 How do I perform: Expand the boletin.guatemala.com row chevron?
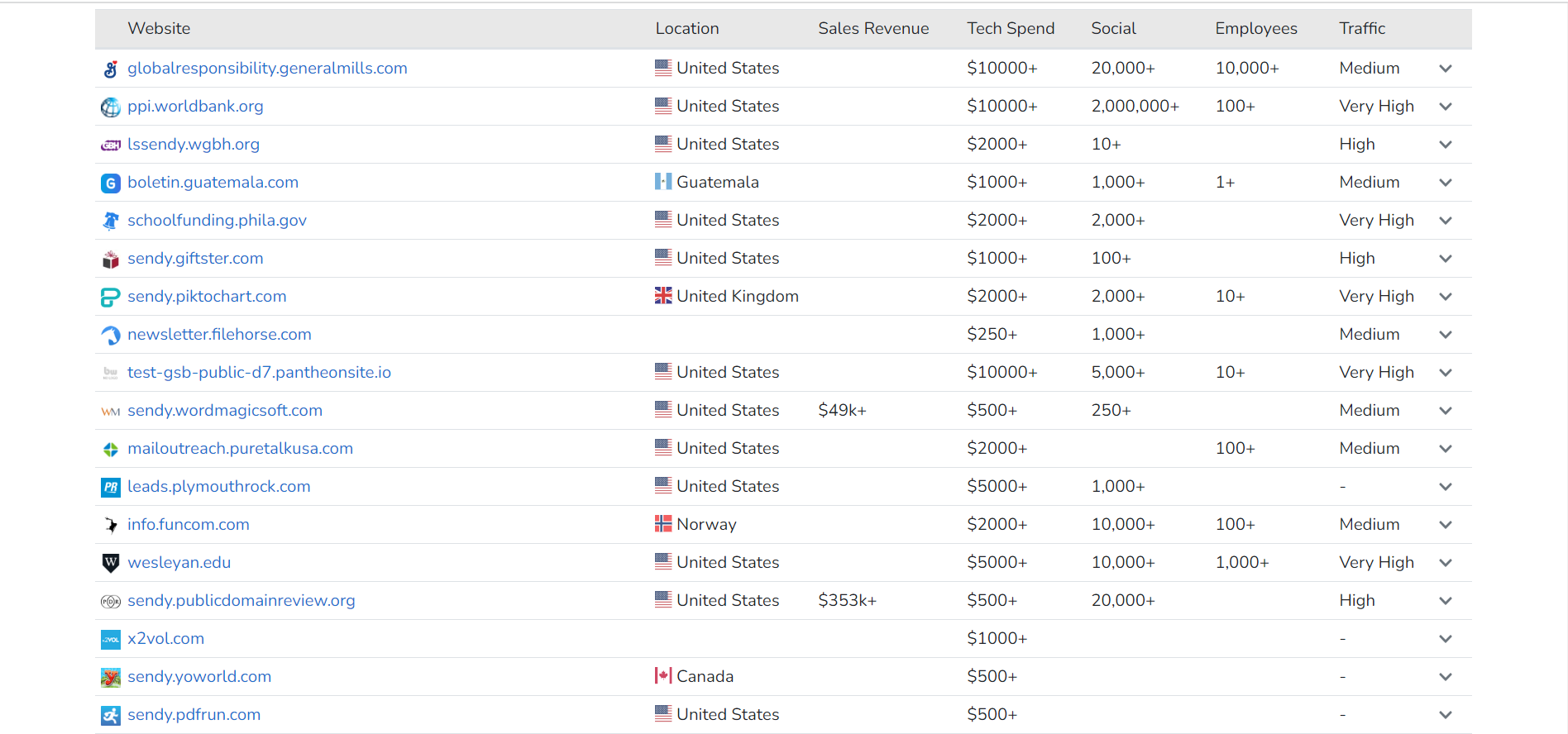1446,183
